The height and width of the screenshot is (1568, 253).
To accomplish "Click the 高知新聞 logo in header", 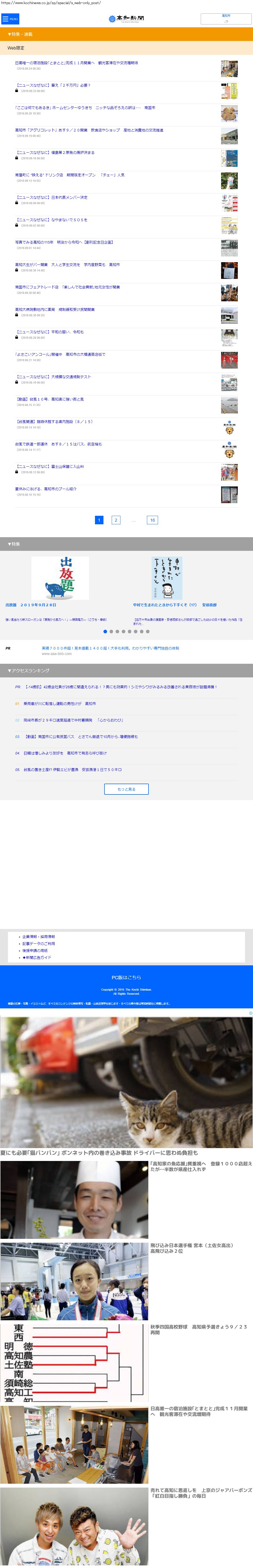I will tap(127, 19).
